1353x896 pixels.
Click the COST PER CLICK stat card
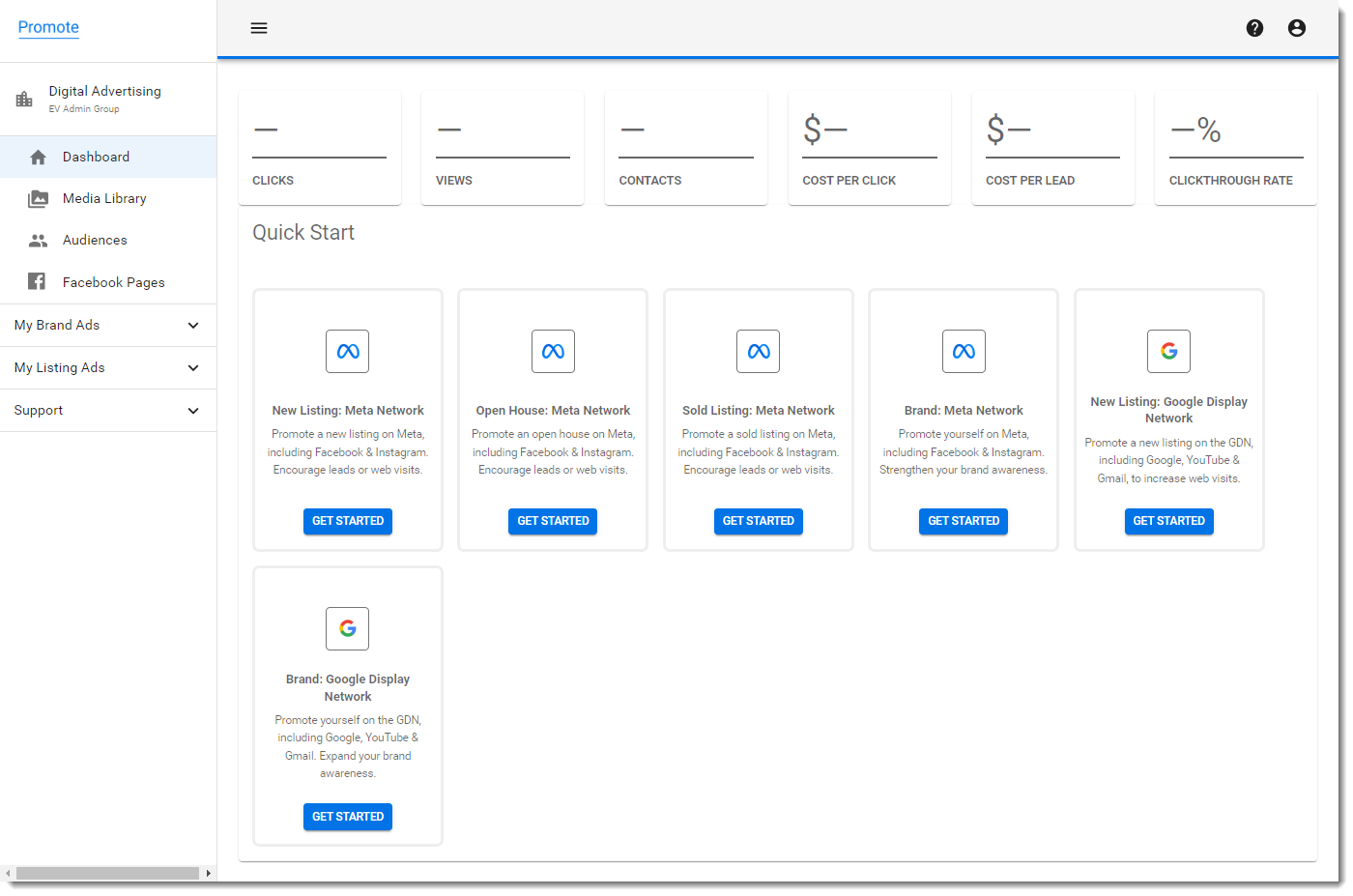tap(870, 148)
